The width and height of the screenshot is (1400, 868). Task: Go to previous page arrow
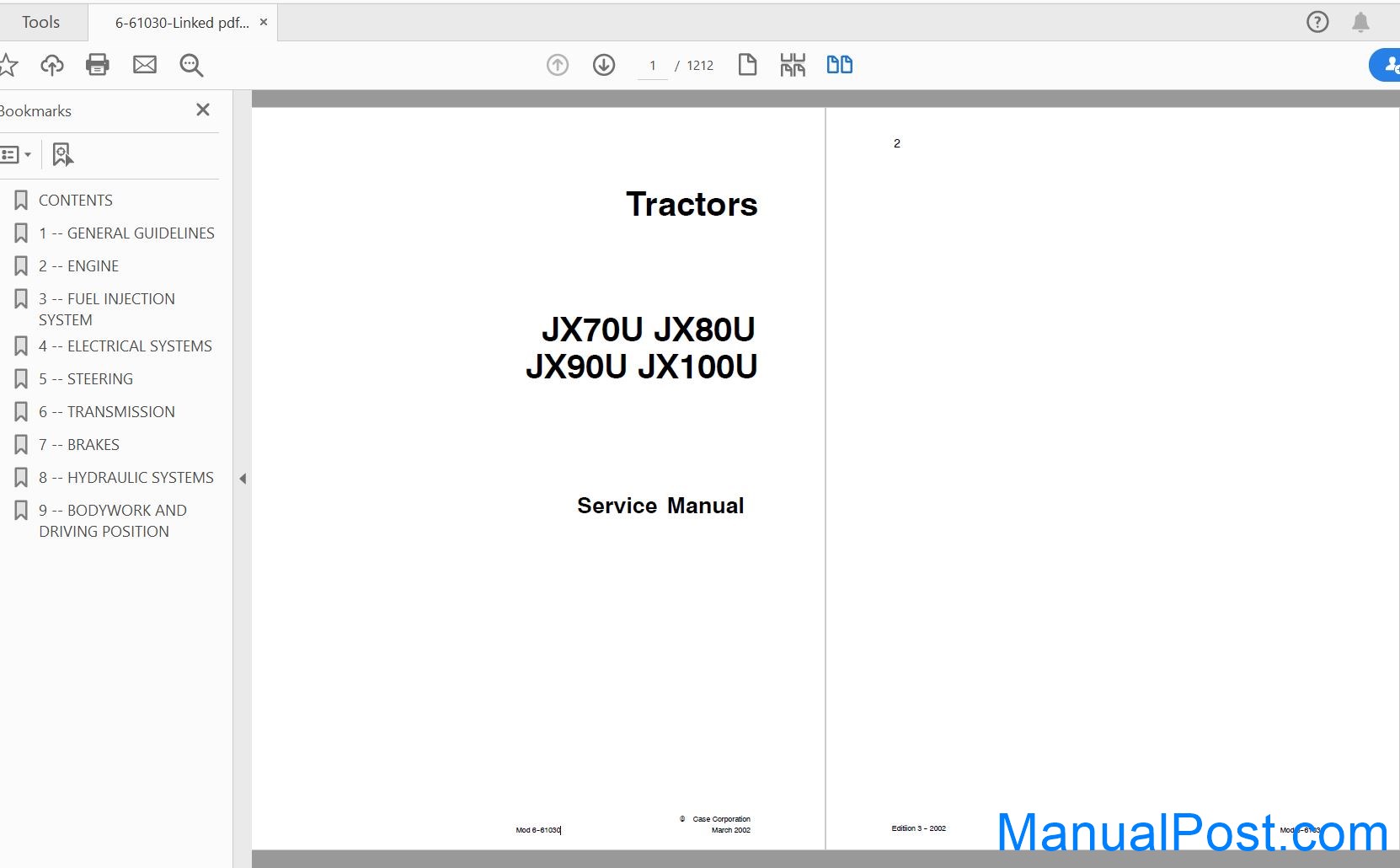(558, 65)
